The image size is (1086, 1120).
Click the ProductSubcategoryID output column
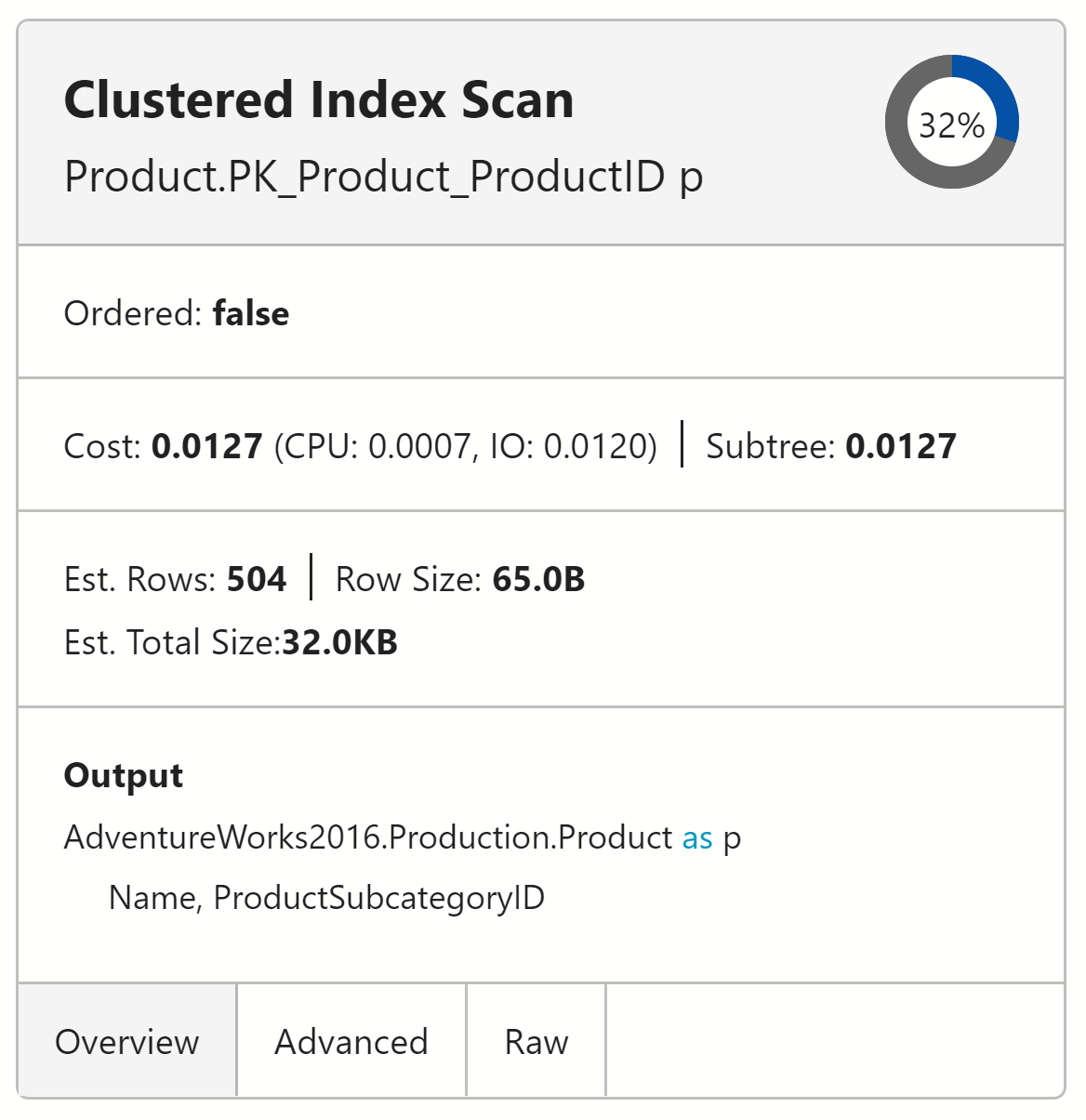point(379,898)
